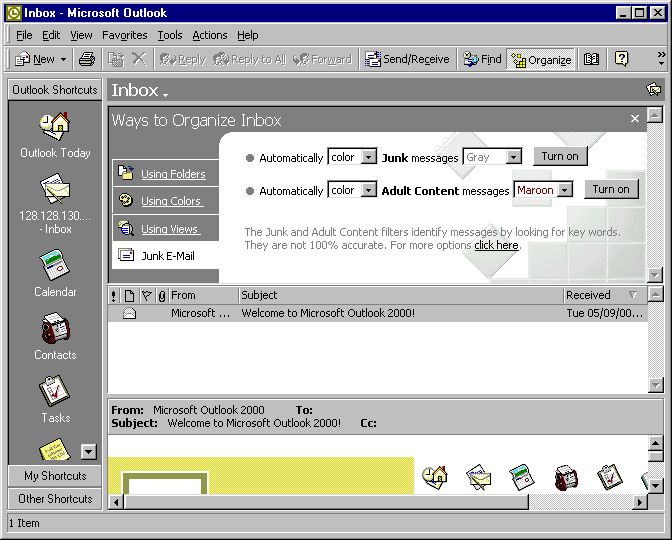Follow the 'click here' more options link

[496, 245]
